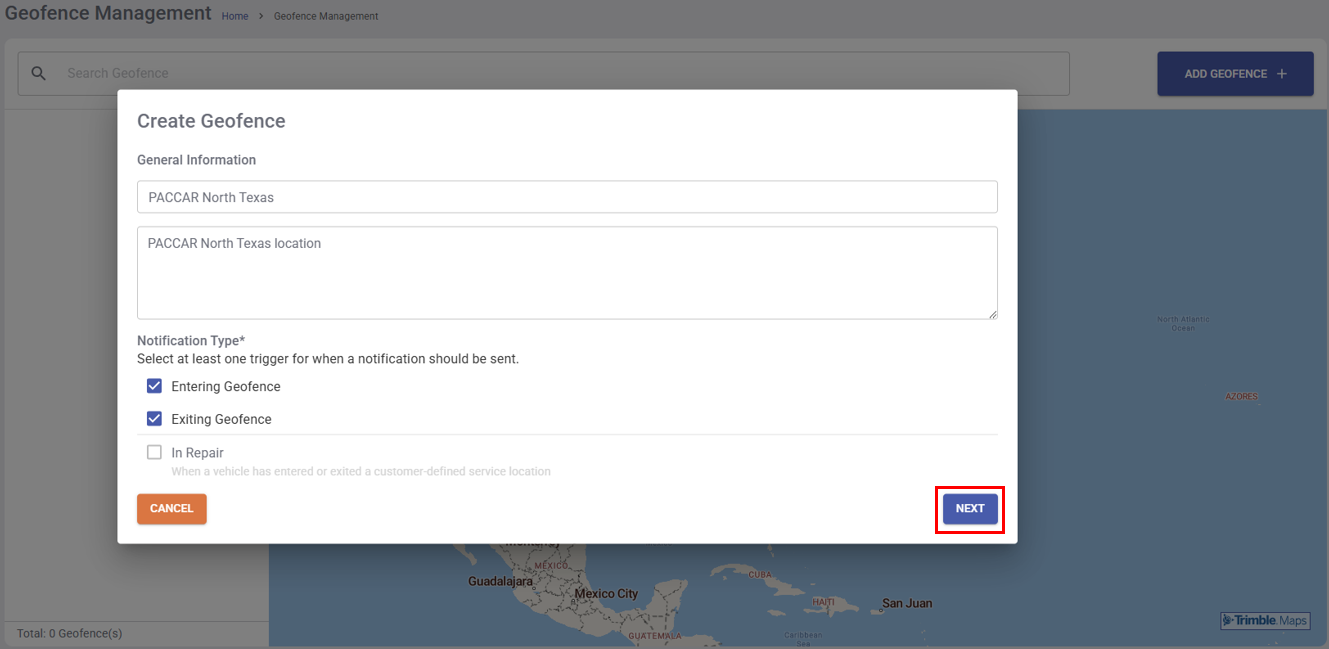Click the Search Geofence input
This screenshot has width=1329, height=649.
(x=560, y=73)
